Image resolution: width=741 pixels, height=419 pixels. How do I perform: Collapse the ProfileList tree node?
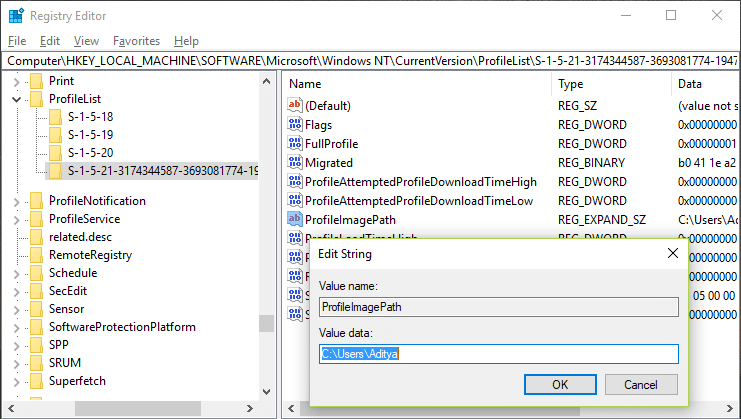click(x=17, y=99)
